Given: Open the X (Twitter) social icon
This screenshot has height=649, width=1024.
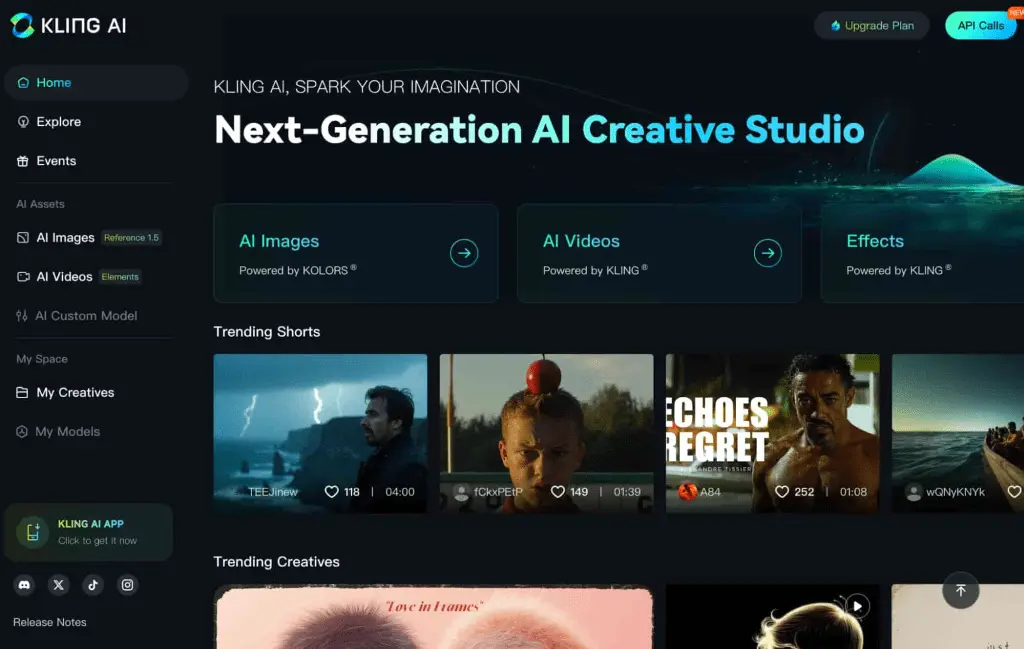Looking at the screenshot, I should coord(58,585).
